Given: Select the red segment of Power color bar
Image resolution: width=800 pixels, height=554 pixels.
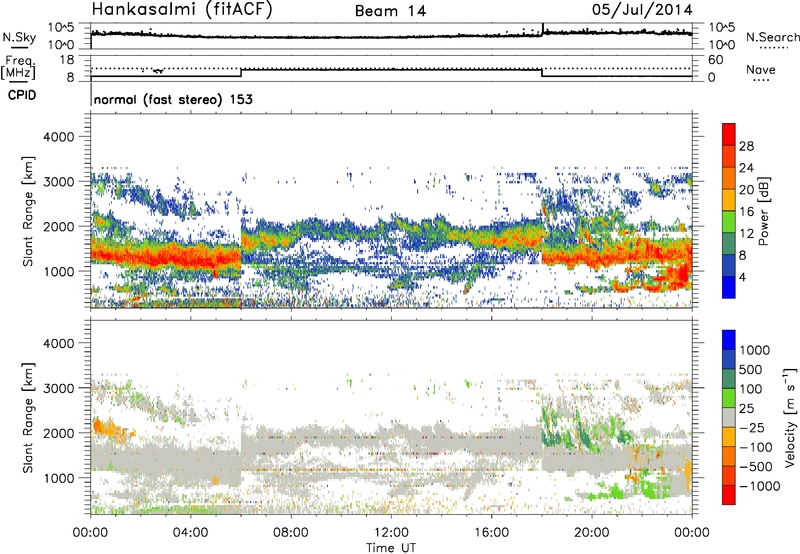Looking at the screenshot, I should (729, 134).
